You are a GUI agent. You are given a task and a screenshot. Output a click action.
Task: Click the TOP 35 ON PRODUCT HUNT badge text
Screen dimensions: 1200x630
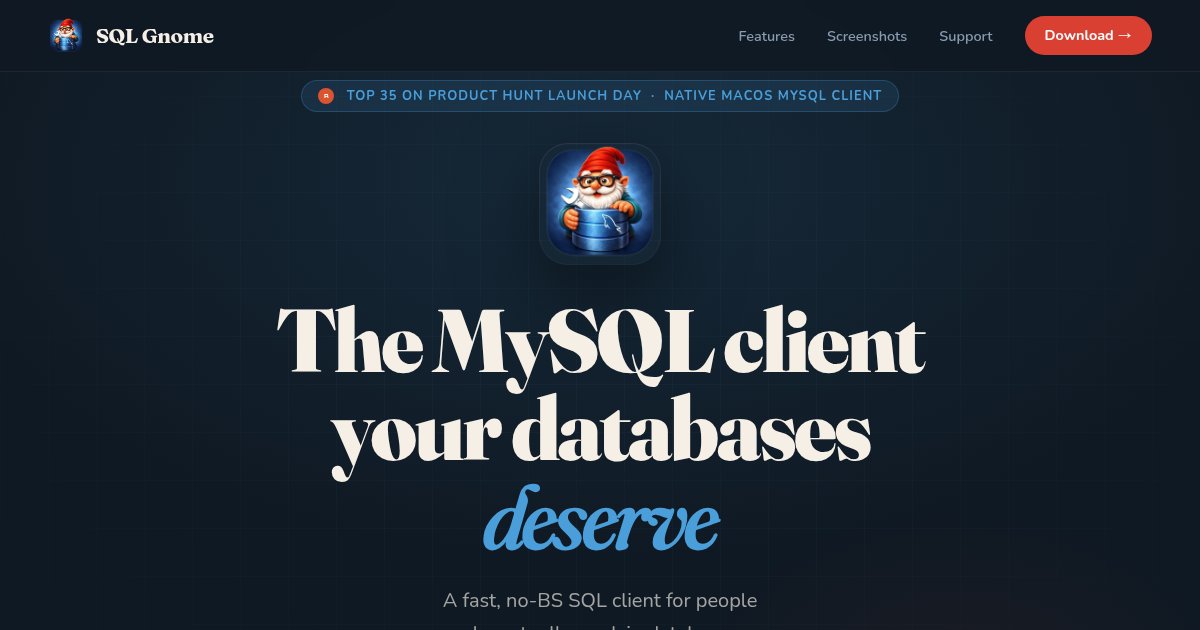tap(493, 96)
